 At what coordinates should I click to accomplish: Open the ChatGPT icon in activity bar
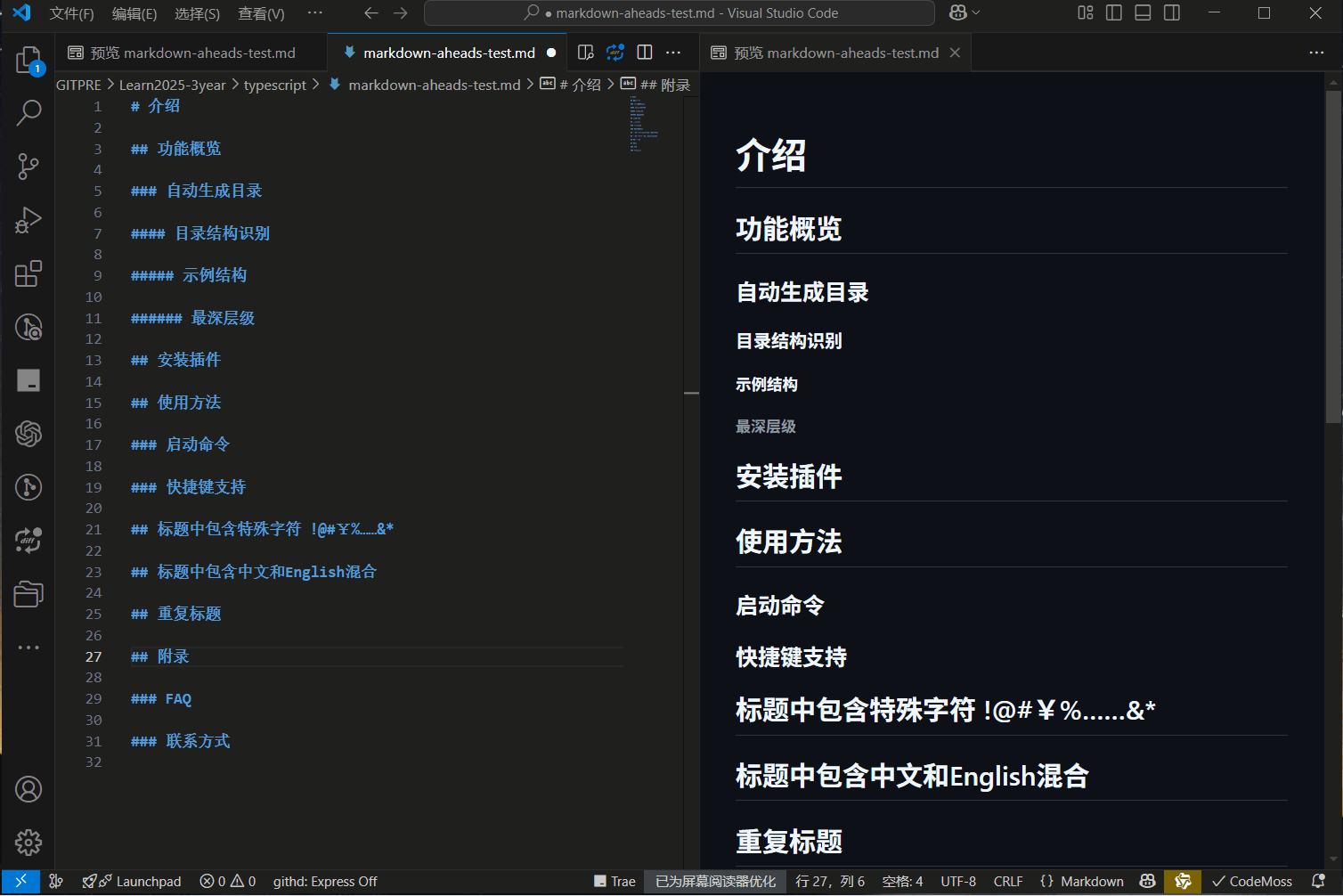click(28, 434)
